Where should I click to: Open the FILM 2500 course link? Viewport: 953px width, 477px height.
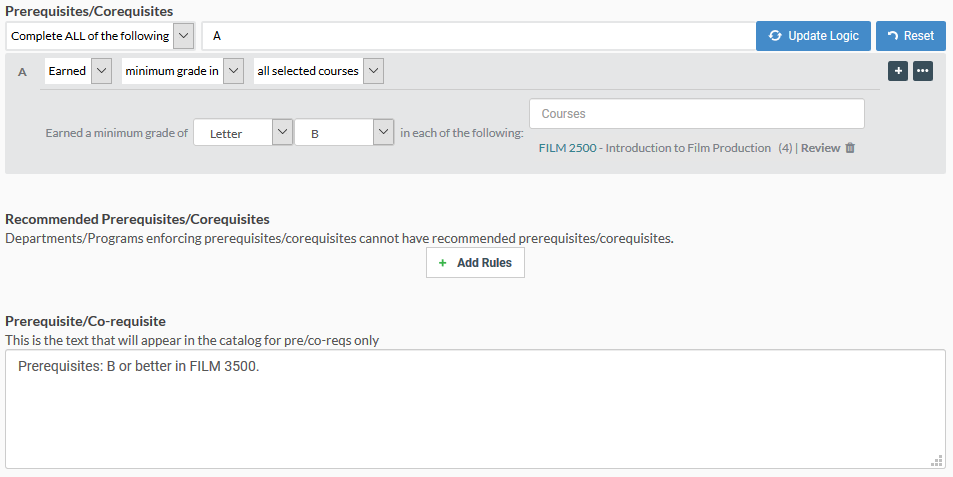tap(568, 148)
